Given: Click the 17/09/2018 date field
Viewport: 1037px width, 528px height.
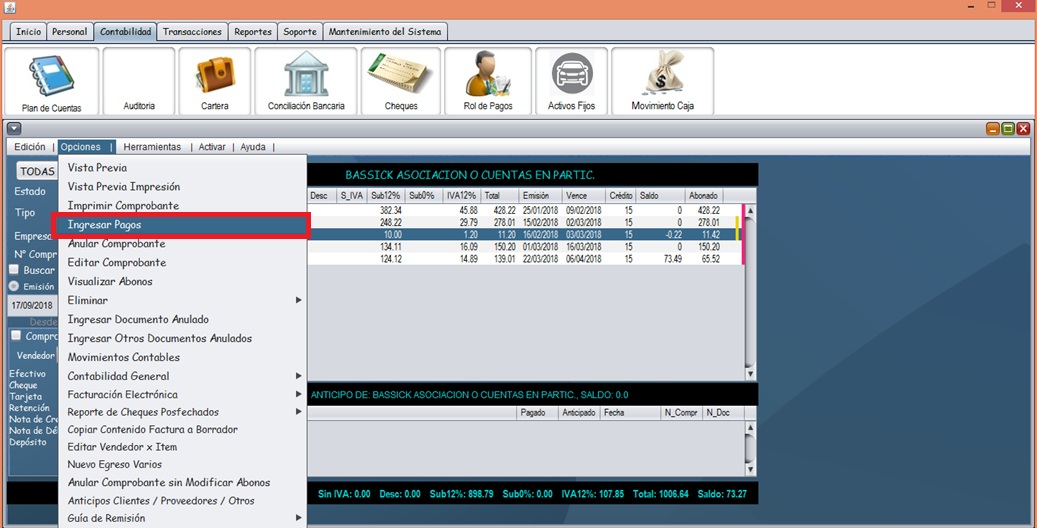Looking at the screenshot, I should pyautogui.click(x=32, y=304).
